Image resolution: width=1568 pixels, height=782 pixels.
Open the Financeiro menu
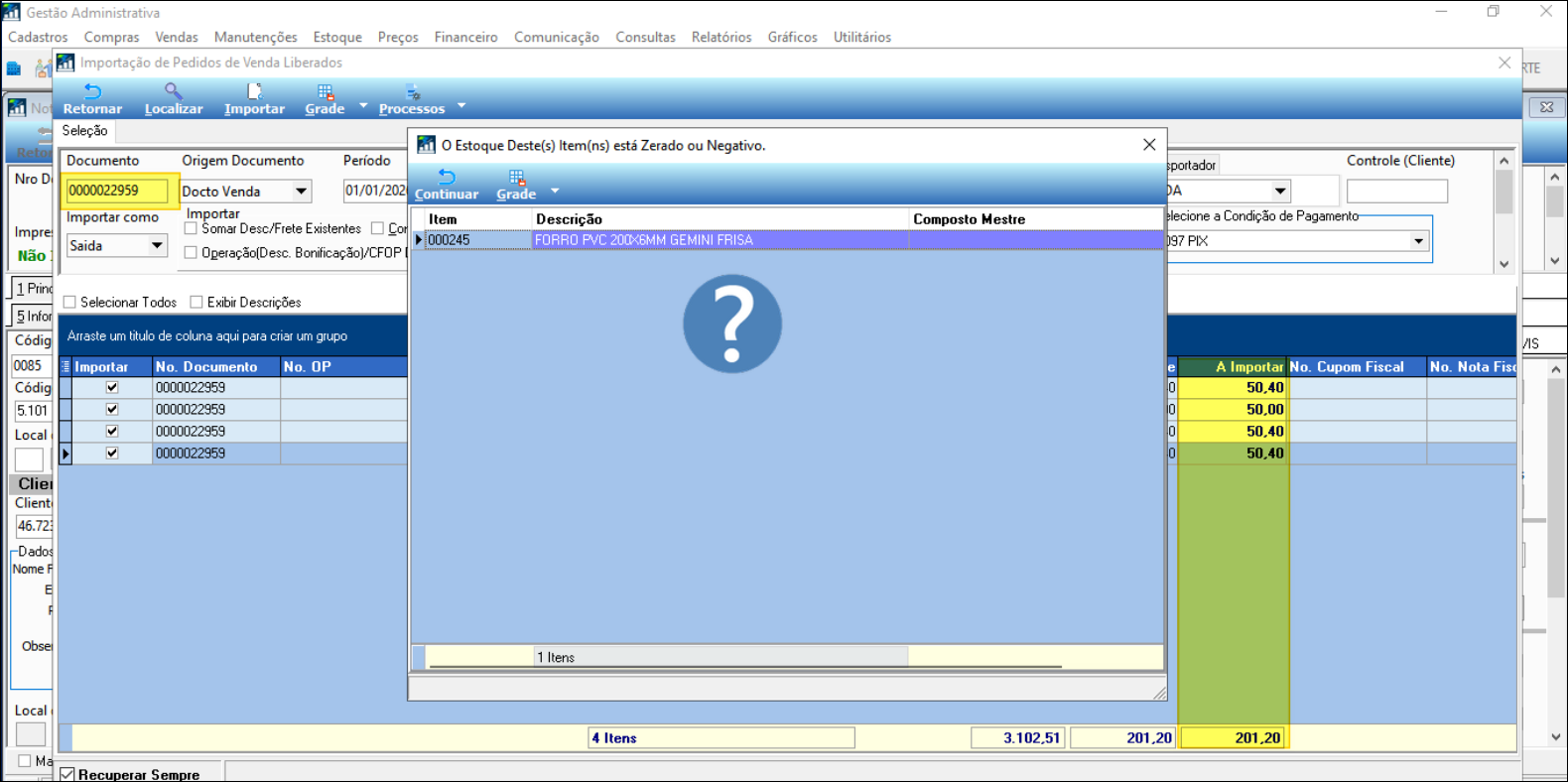coord(465,37)
